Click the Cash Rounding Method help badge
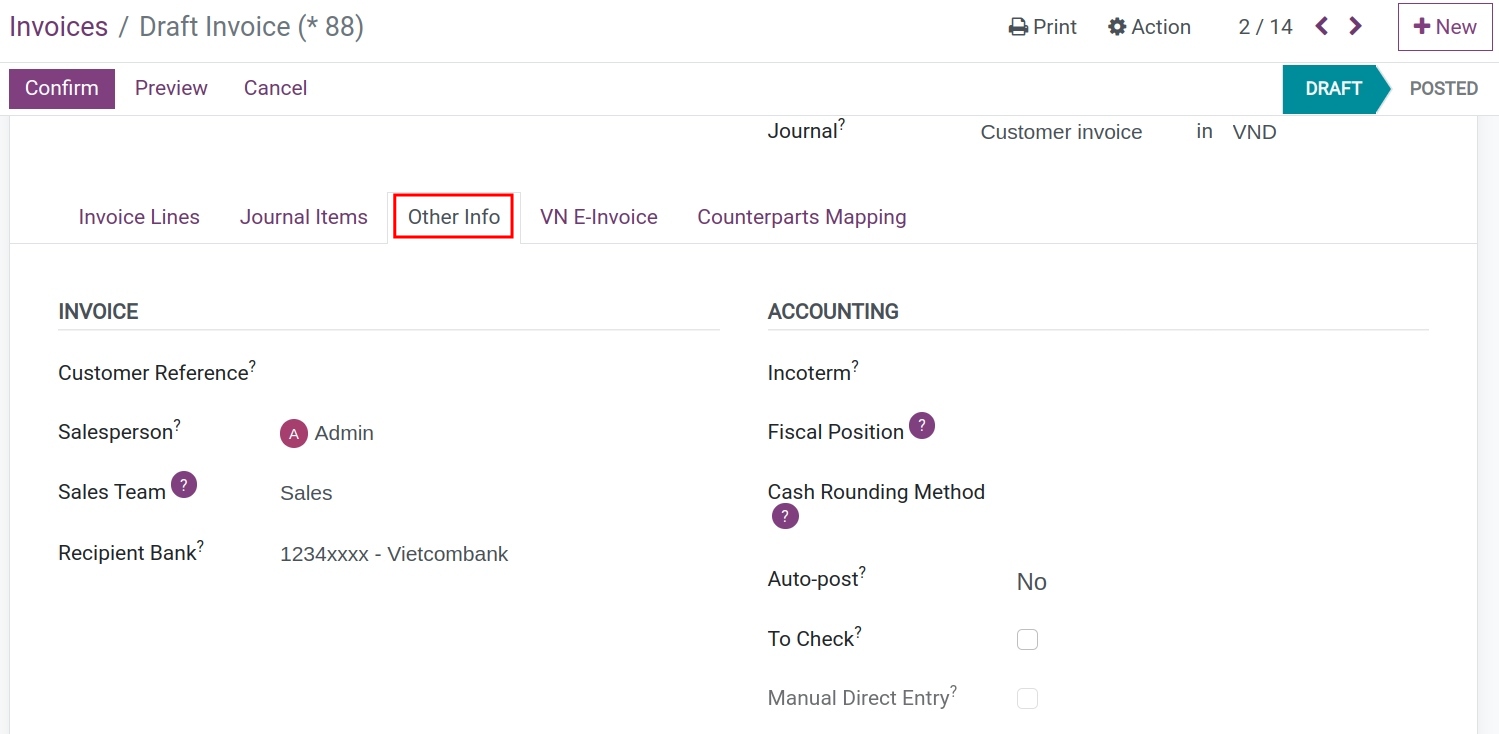The width and height of the screenshot is (1499, 734). (784, 515)
